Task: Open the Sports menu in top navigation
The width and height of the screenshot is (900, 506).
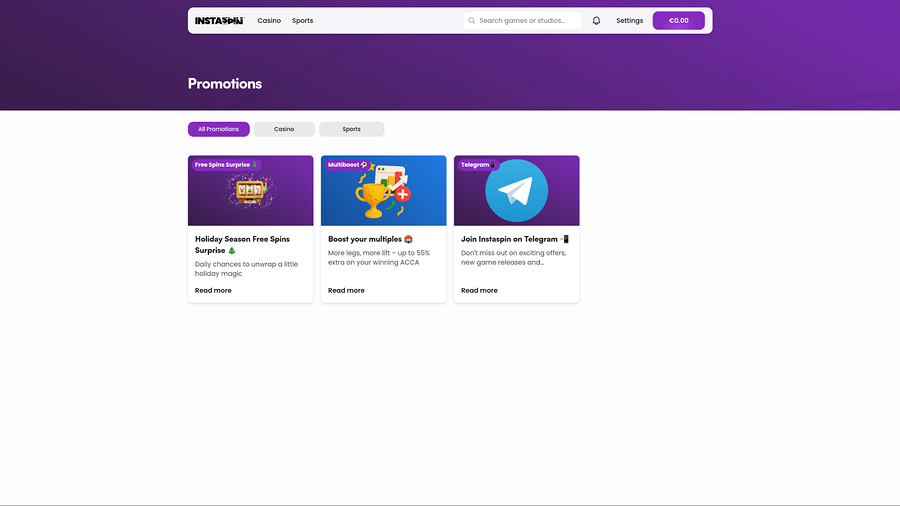Action: 302,20
